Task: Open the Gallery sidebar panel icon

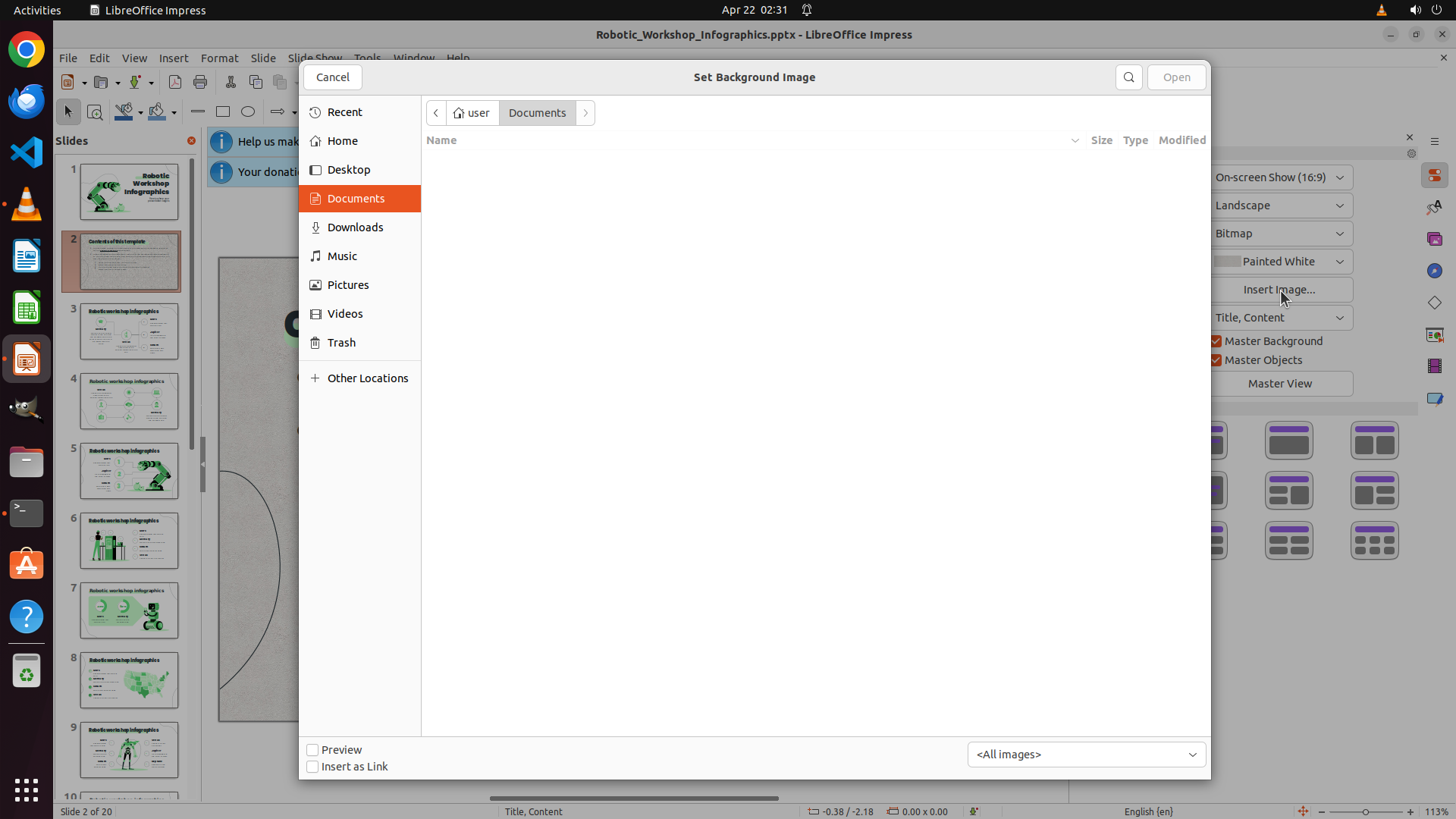Action: (1434, 239)
